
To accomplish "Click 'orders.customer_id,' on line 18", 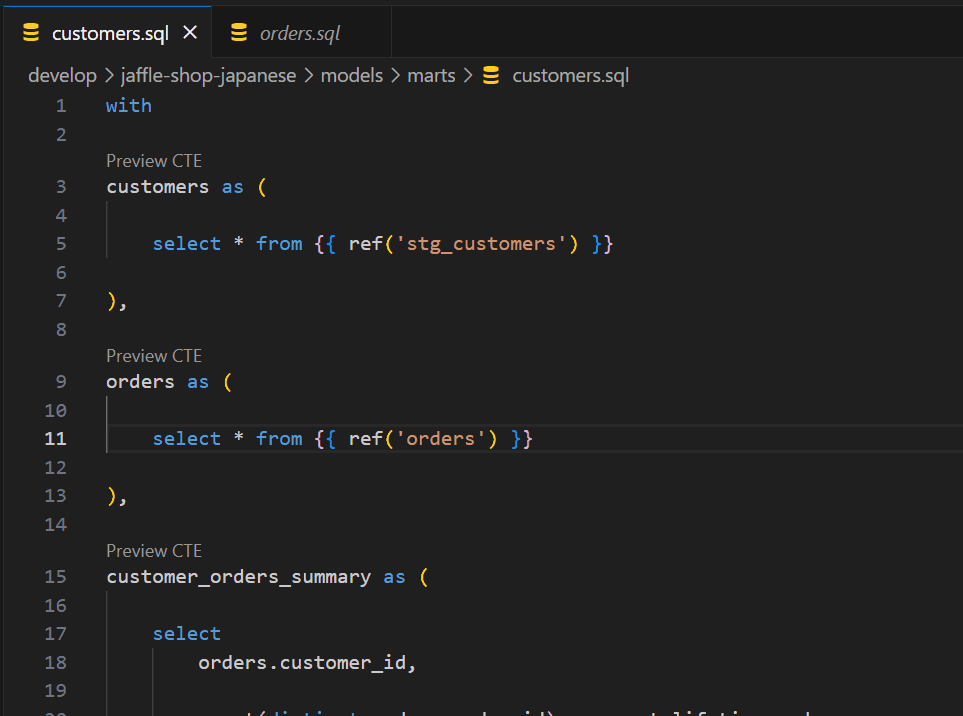I will [307, 663].
